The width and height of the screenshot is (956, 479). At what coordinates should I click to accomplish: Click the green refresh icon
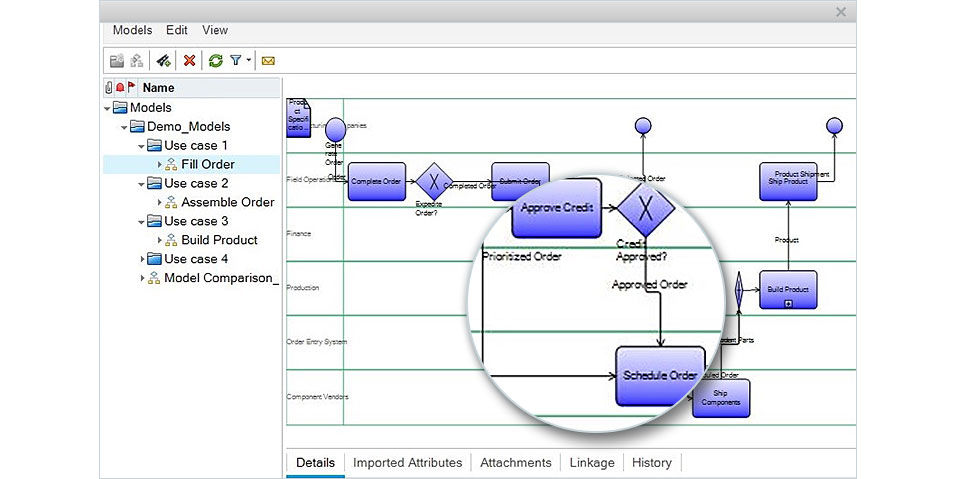click(216, 61)
